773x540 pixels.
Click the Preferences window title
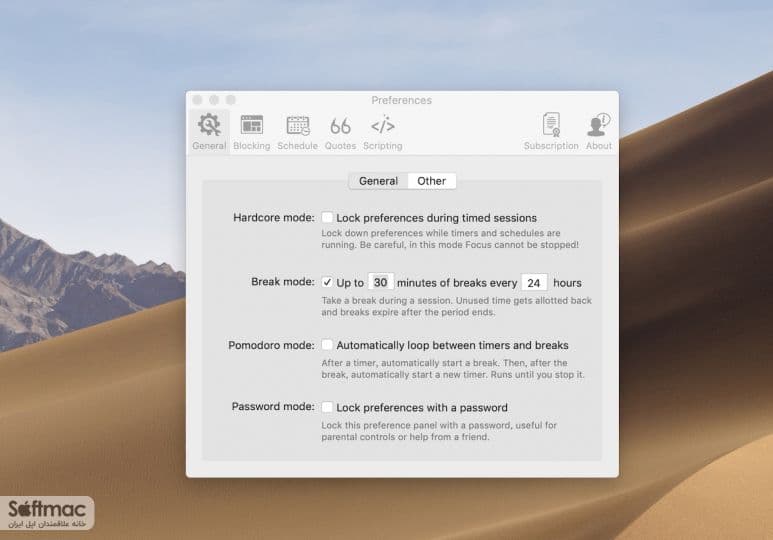(x=401, y=100)
